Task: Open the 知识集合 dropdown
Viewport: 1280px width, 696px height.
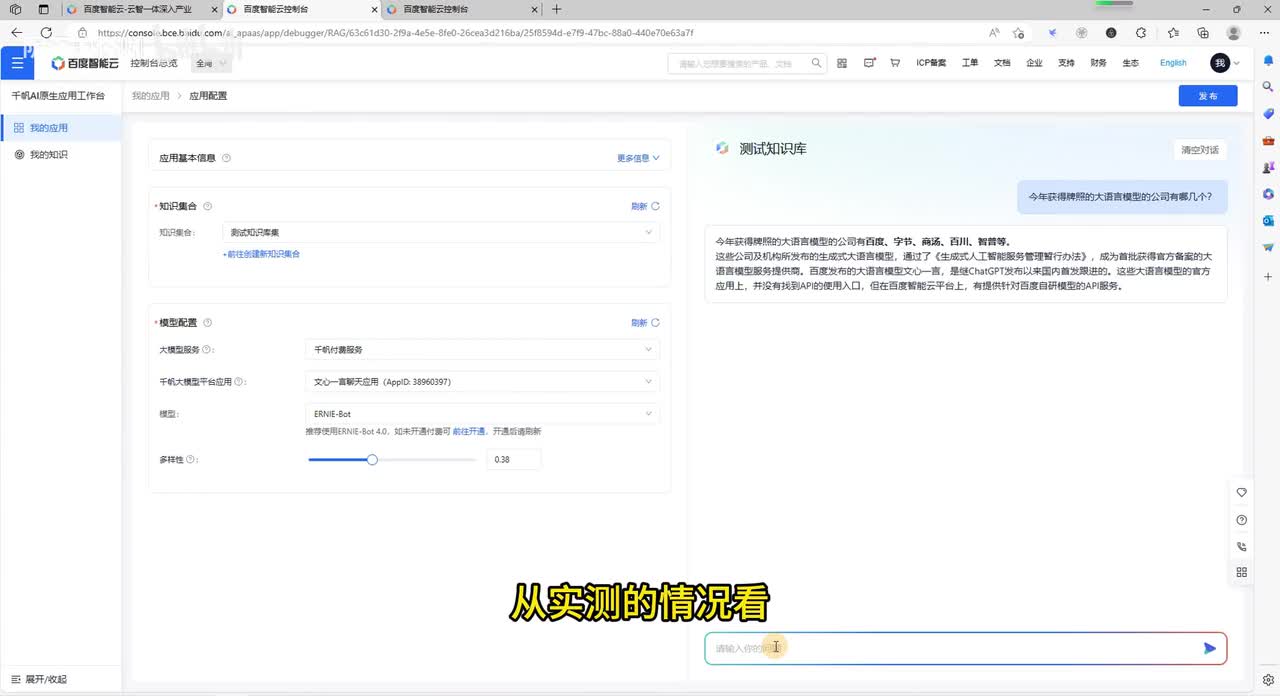Action: pyautogui.click(x=440, y=232)
